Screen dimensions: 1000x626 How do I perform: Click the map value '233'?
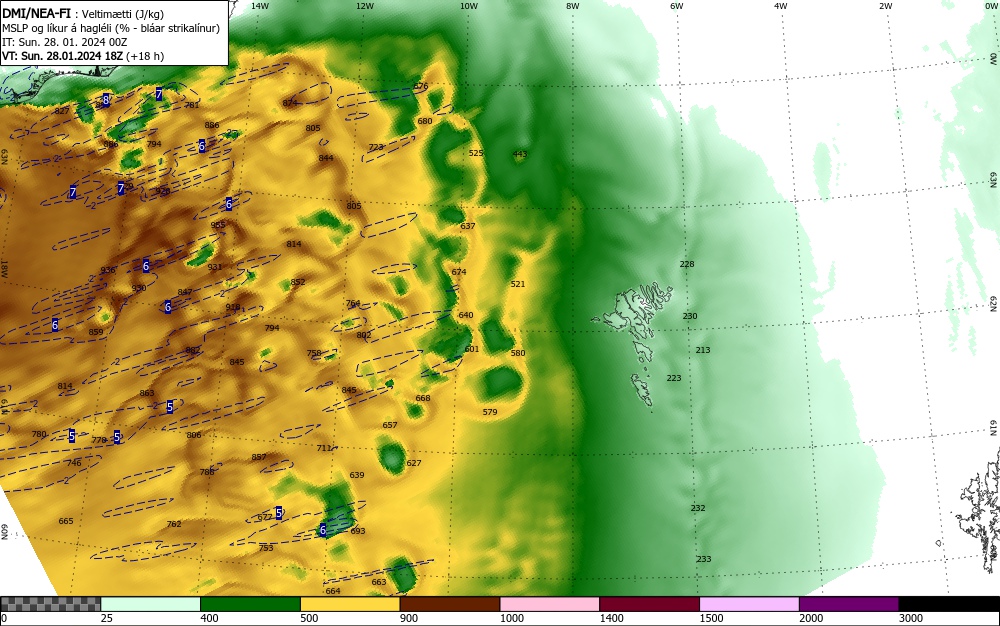pos(703,559)
